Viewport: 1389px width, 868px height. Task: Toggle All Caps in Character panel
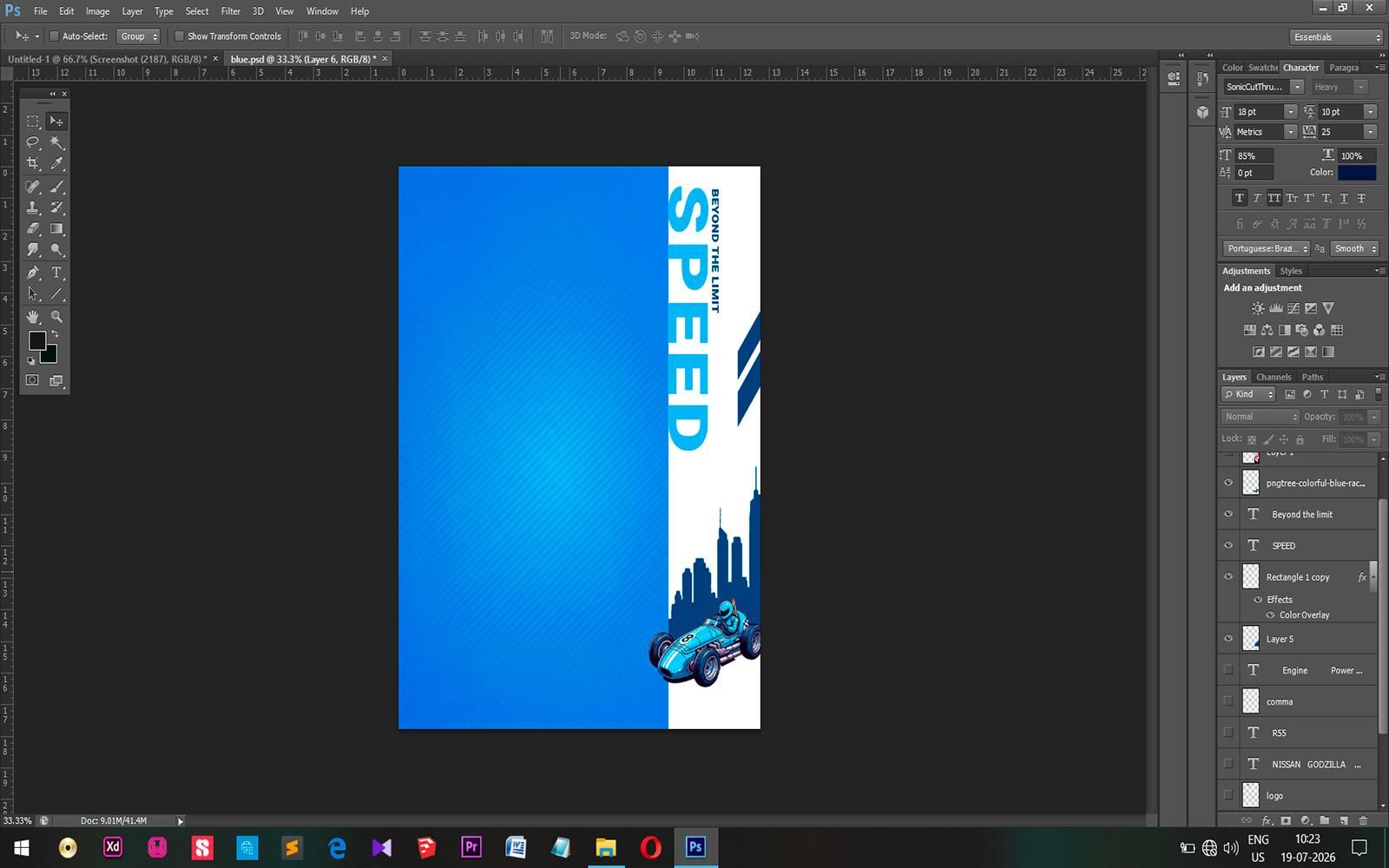tap(1274, 199)
